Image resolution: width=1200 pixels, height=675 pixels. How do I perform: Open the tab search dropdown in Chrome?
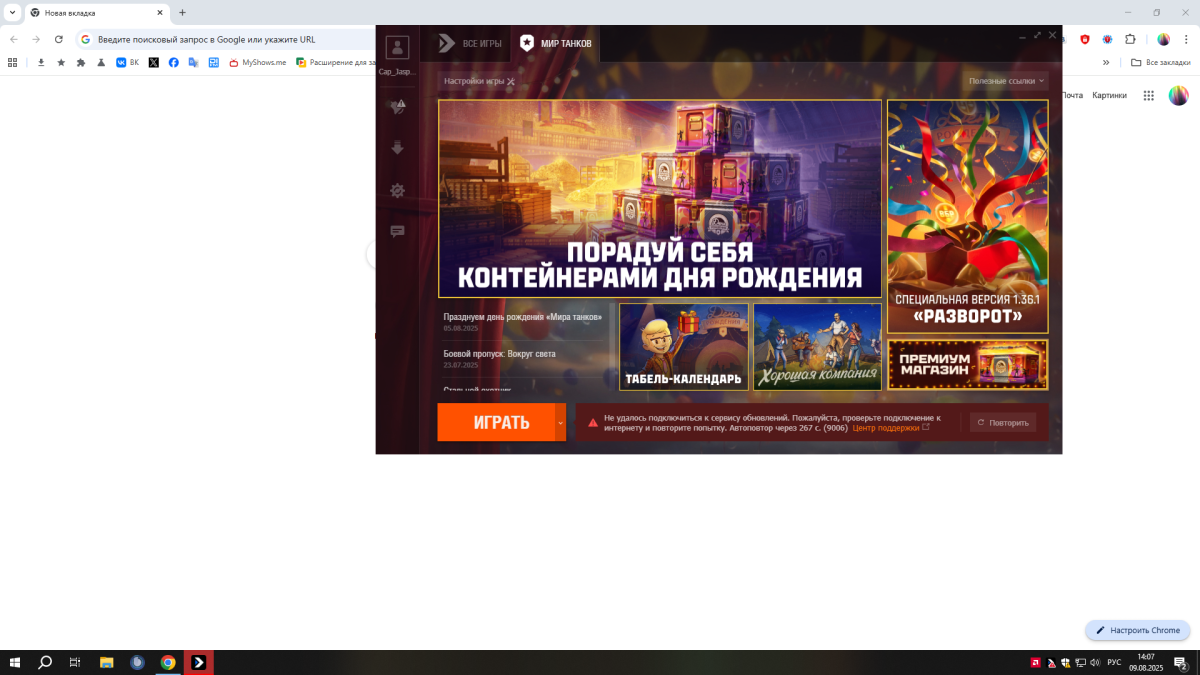[12, 13]
